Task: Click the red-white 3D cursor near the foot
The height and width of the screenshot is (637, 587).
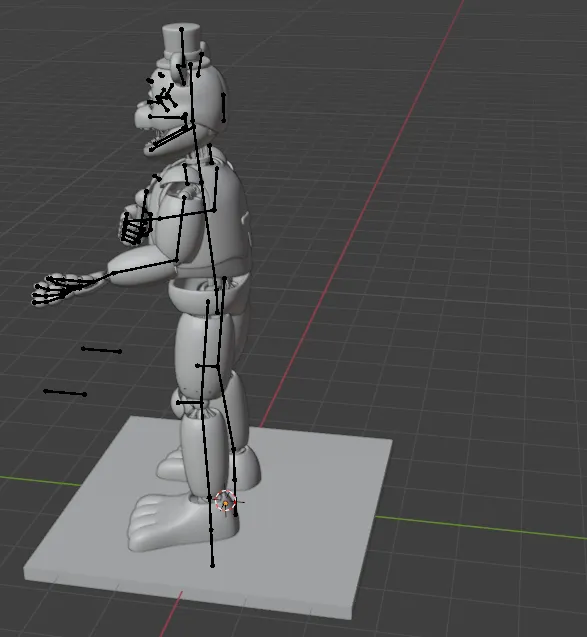Action: coord(225,500)
